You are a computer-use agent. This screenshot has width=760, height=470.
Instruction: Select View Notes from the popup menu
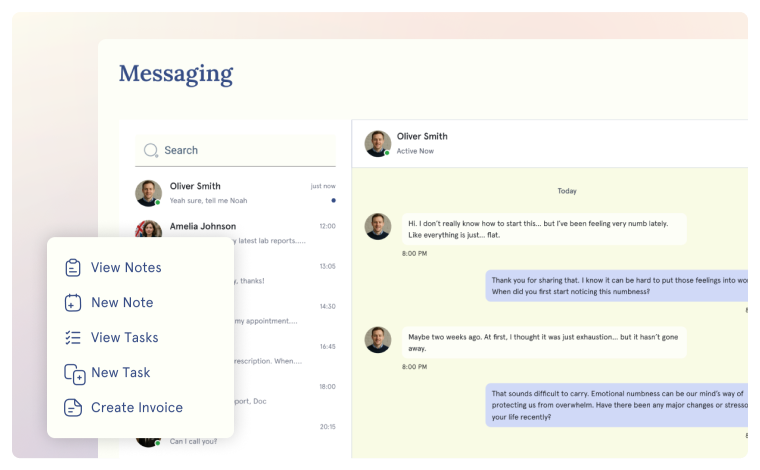(x=126, y=267)
